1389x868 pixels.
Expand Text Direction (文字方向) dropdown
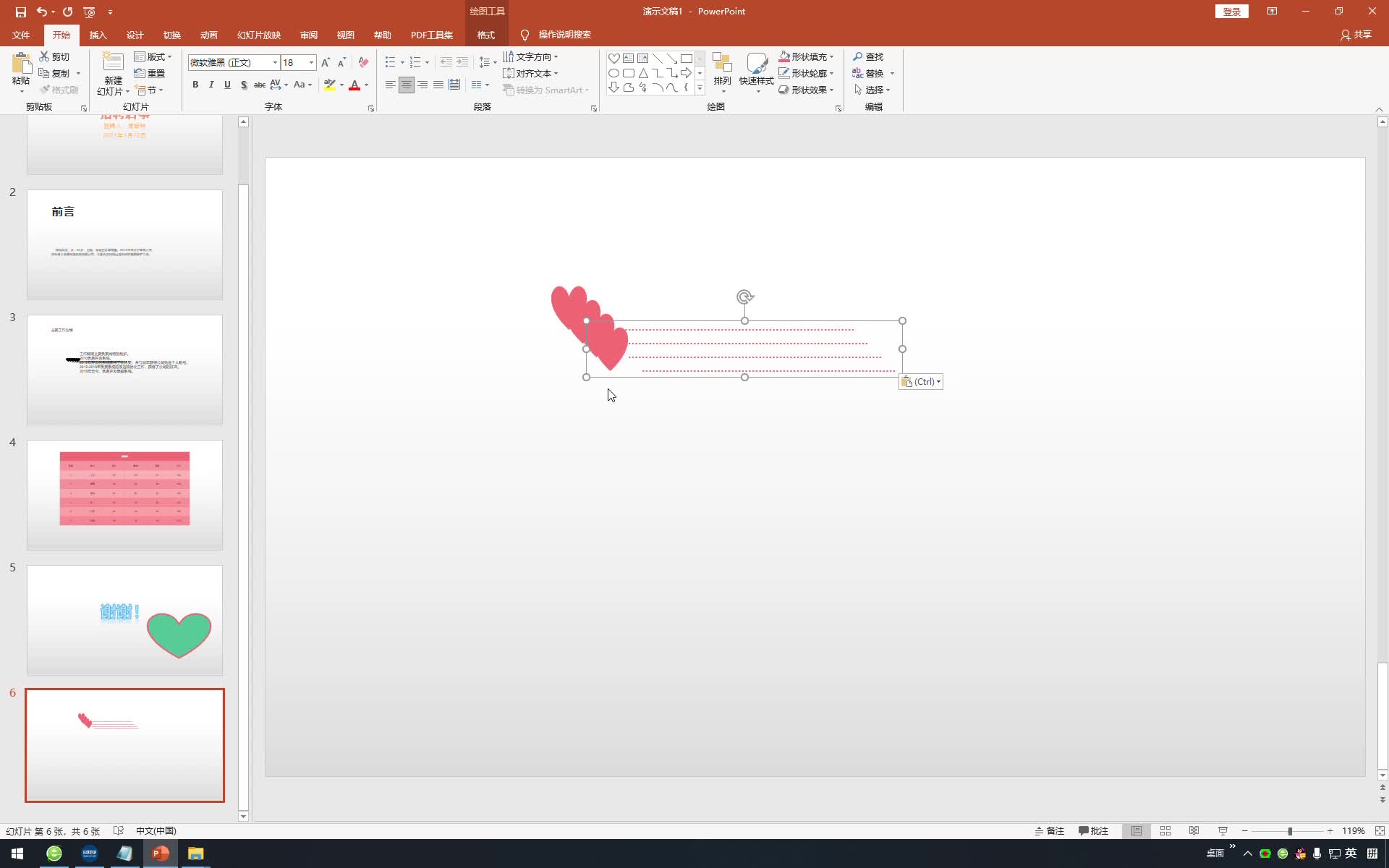click(530, 56)
